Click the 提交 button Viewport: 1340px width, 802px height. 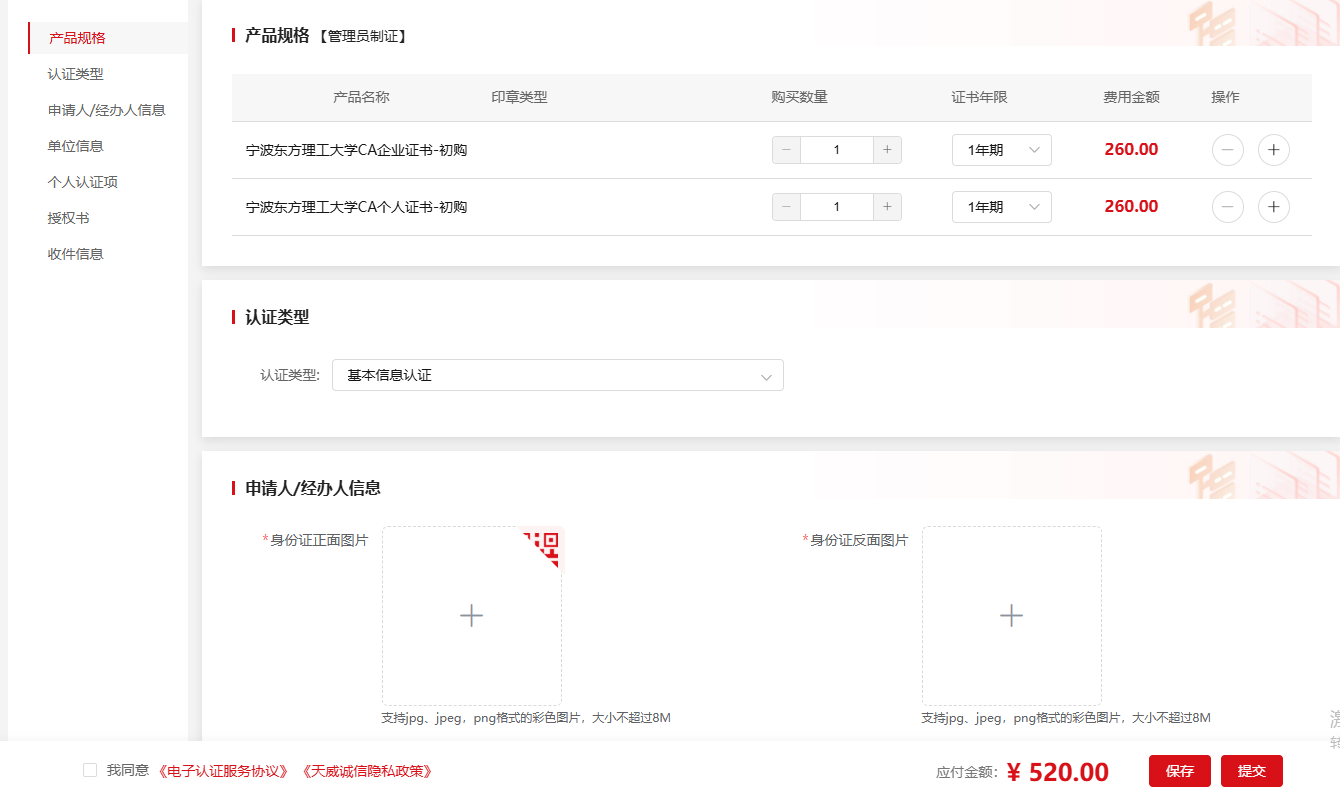[1251, 771]
